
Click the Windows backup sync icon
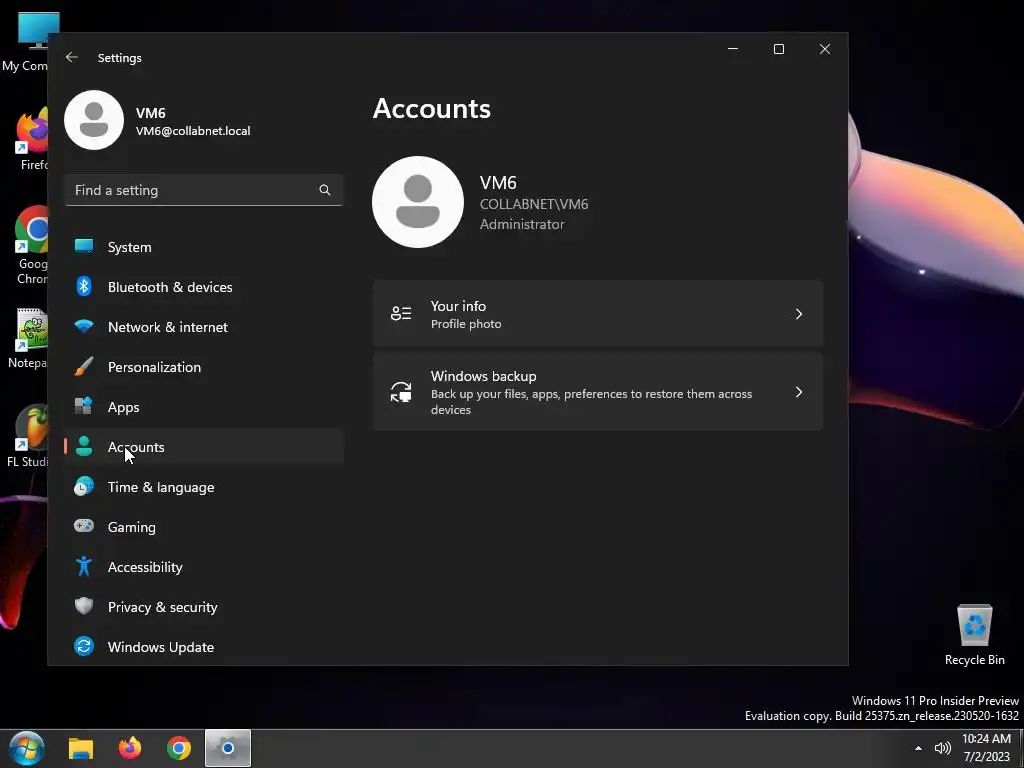pos(401,392)
